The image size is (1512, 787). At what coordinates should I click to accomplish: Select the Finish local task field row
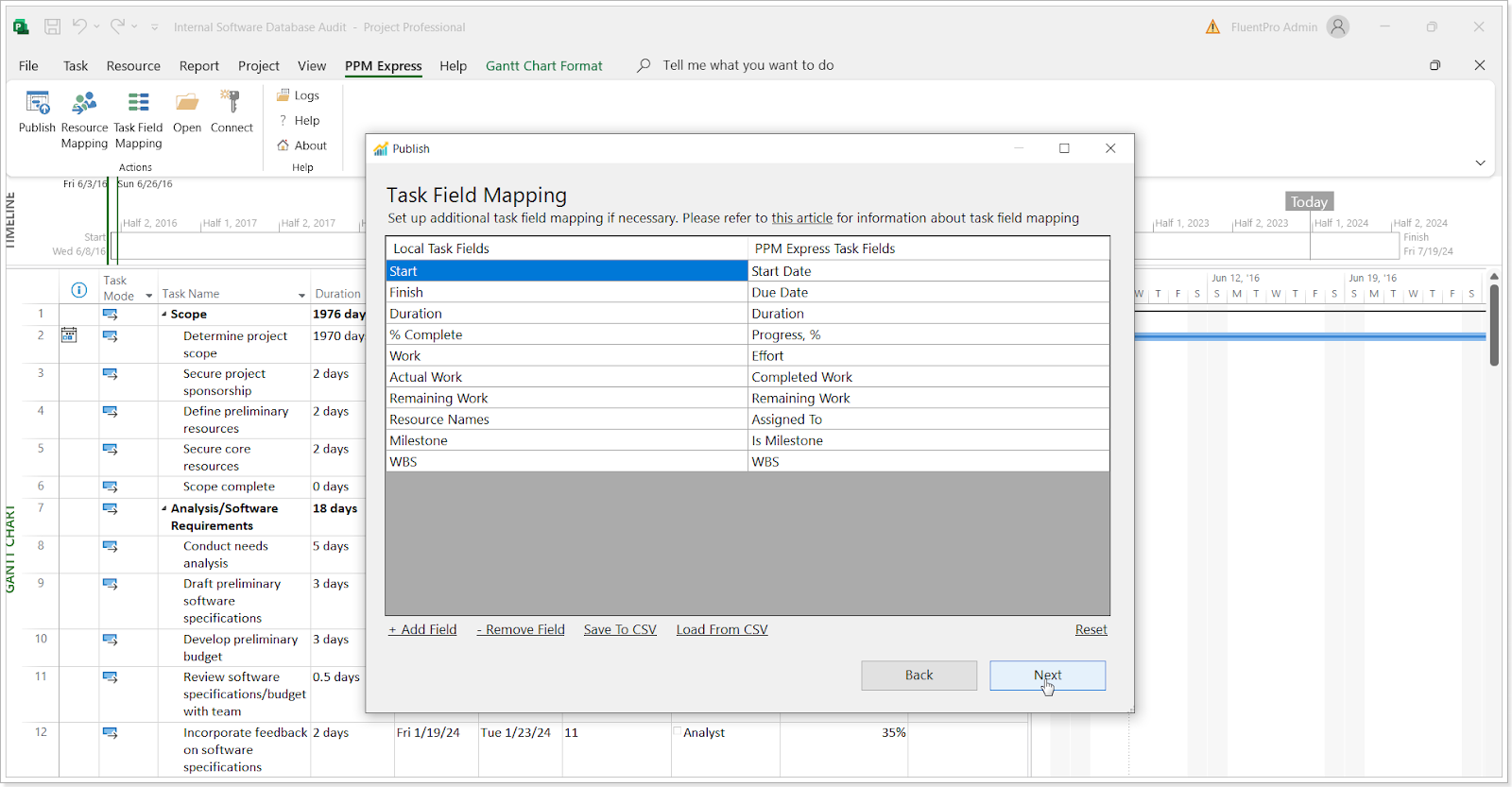(567, 293)
